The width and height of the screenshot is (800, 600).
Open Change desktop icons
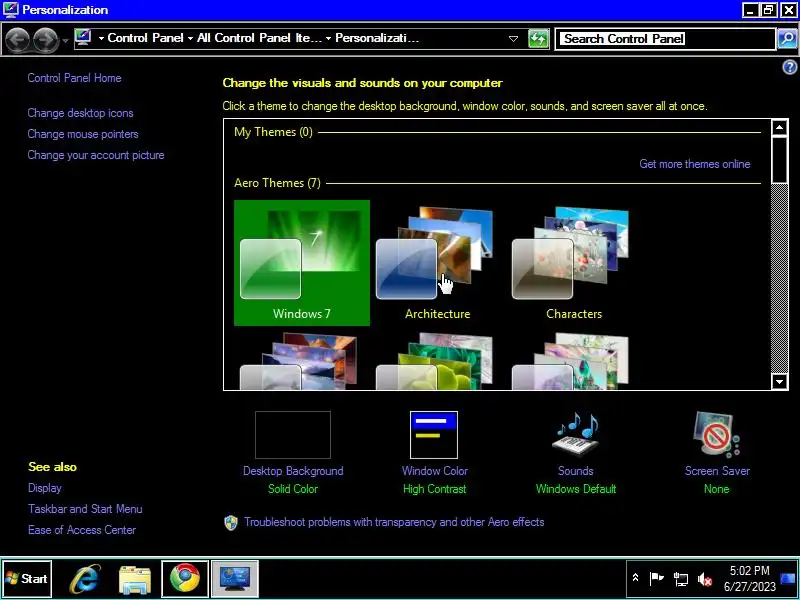[x=81, y=113]
